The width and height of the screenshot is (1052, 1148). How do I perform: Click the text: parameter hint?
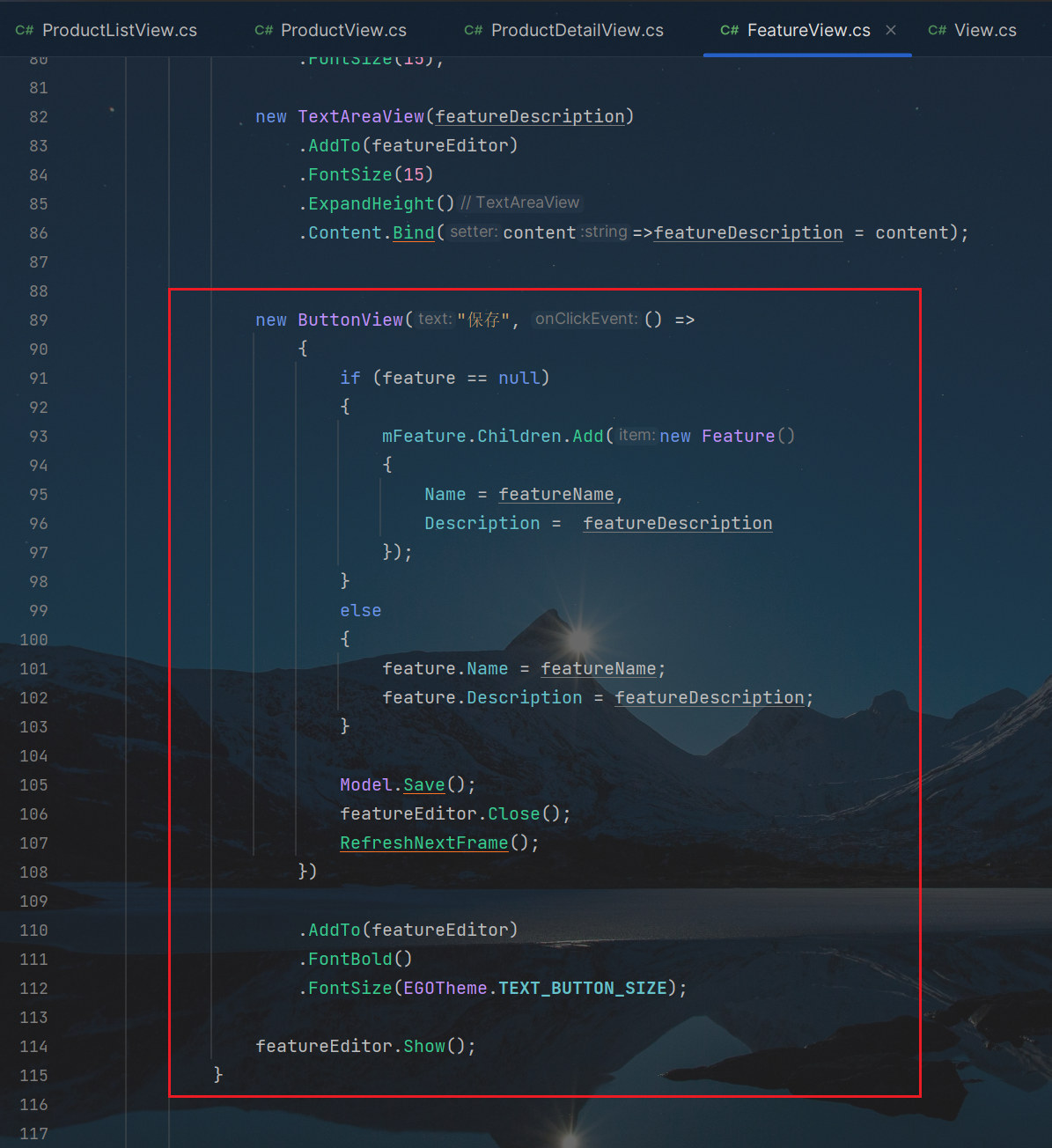(435, 320)
